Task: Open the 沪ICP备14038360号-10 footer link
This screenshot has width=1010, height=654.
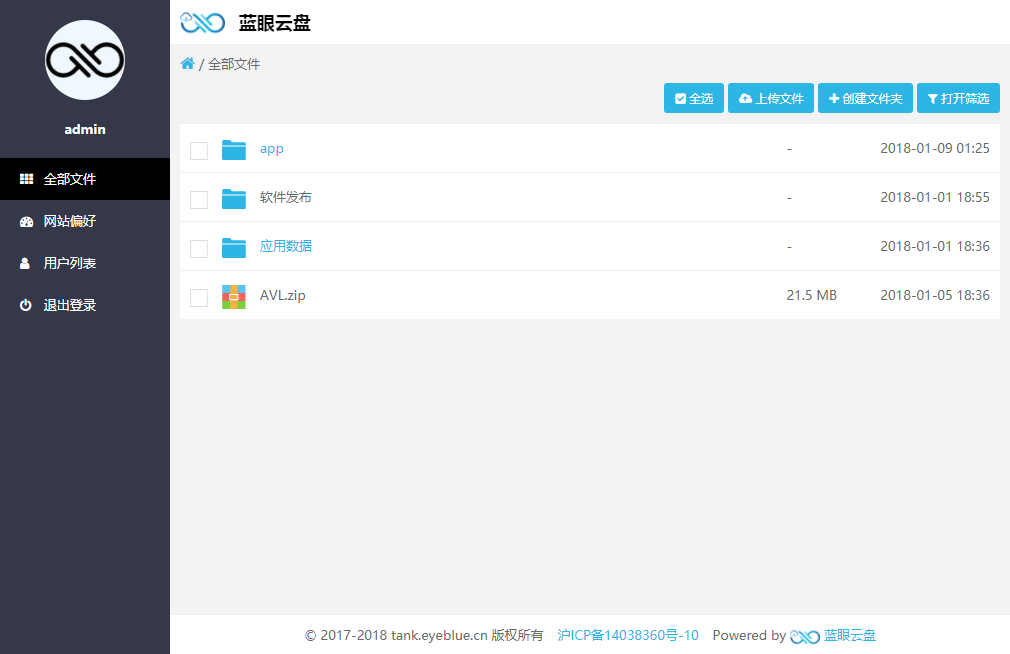Action: point(628,636)
